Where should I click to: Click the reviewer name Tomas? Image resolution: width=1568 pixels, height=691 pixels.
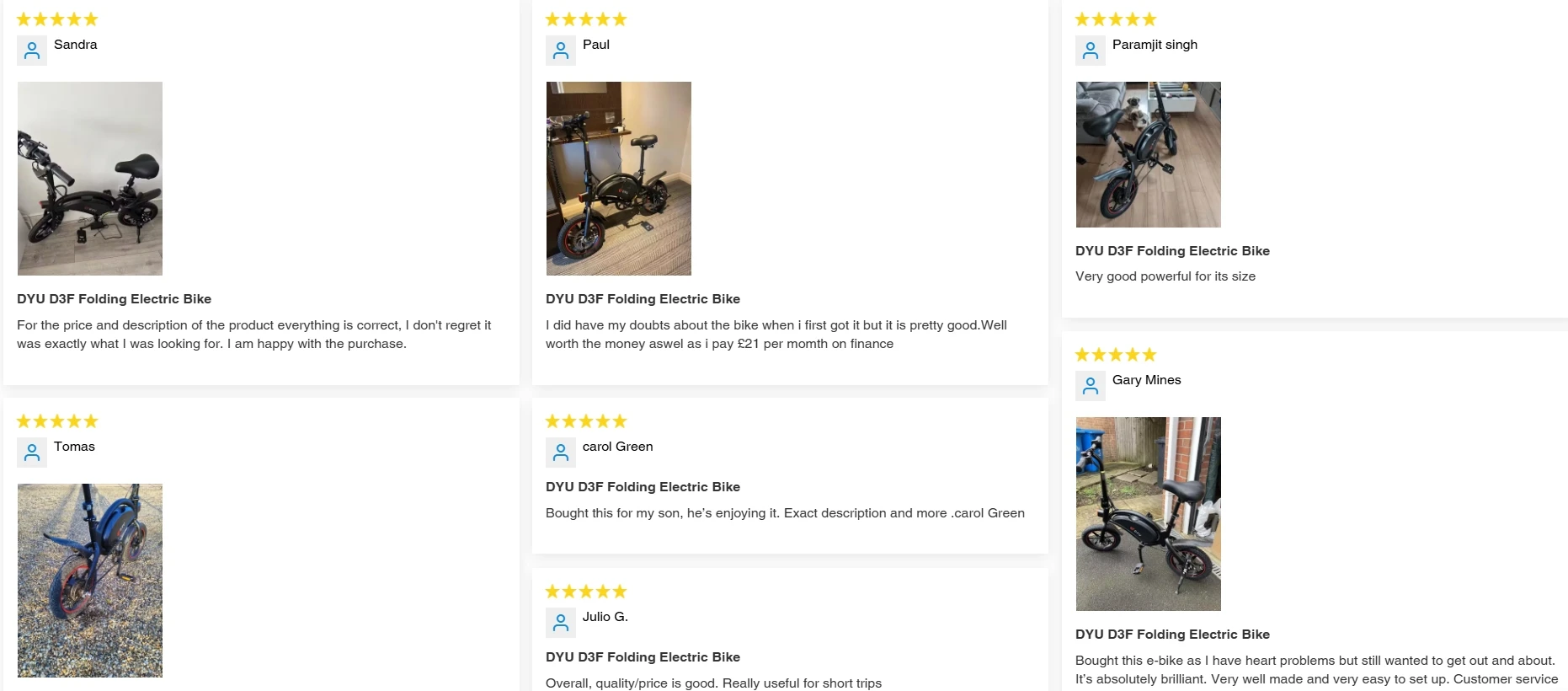74,447
